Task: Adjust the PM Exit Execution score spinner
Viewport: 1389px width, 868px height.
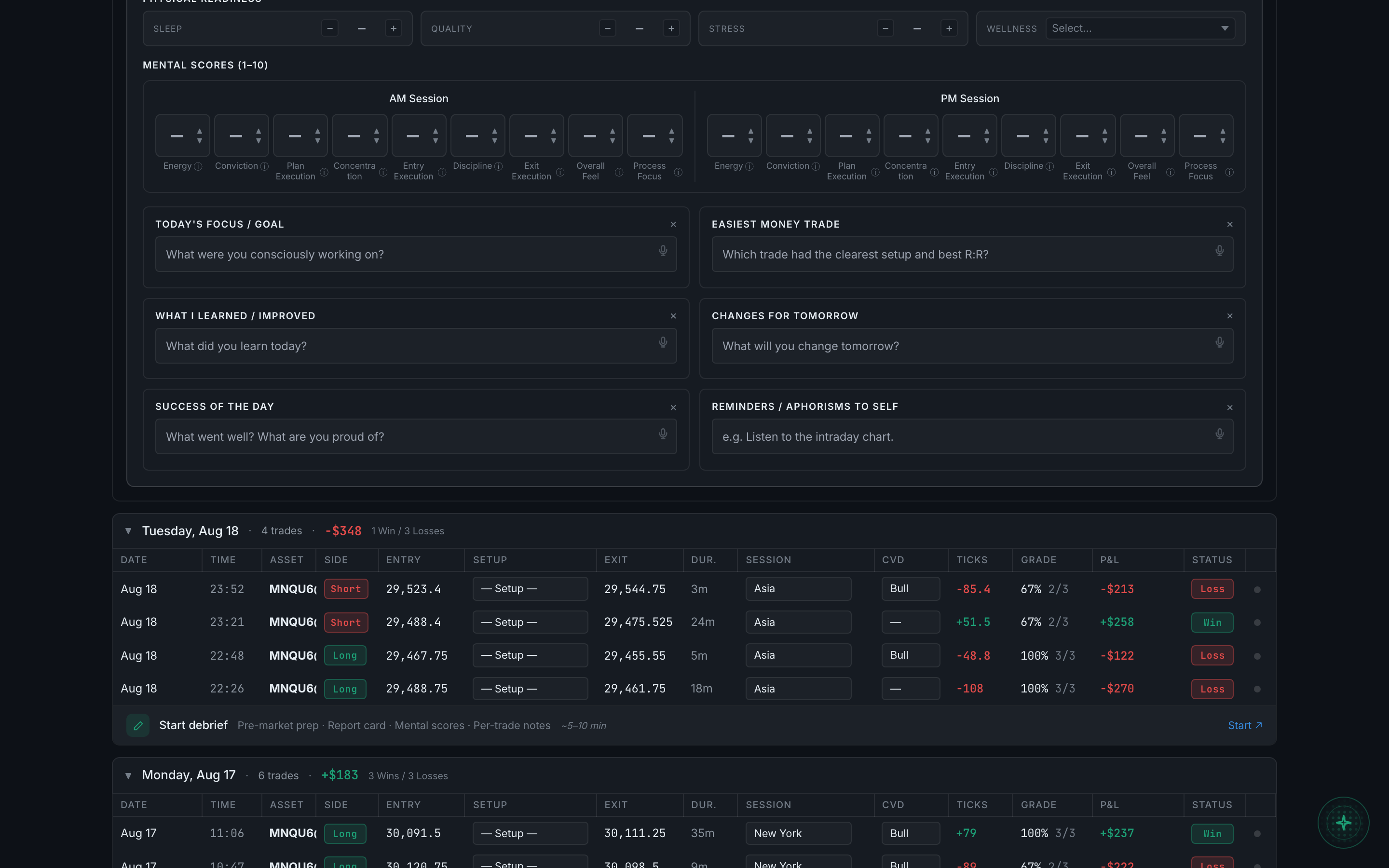Action: [x=1105, y=136]
